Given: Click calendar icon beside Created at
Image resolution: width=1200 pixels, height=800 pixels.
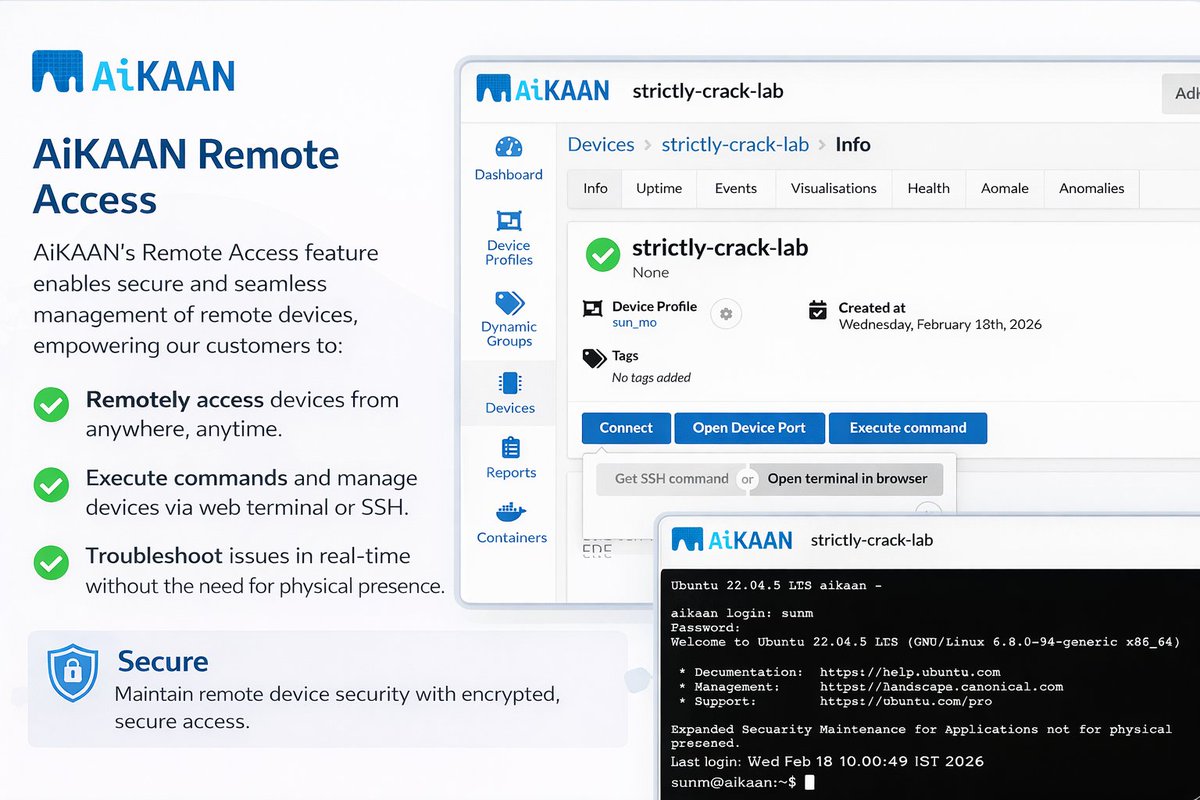Looking at the screenshot, I should (x=818, y=310).
